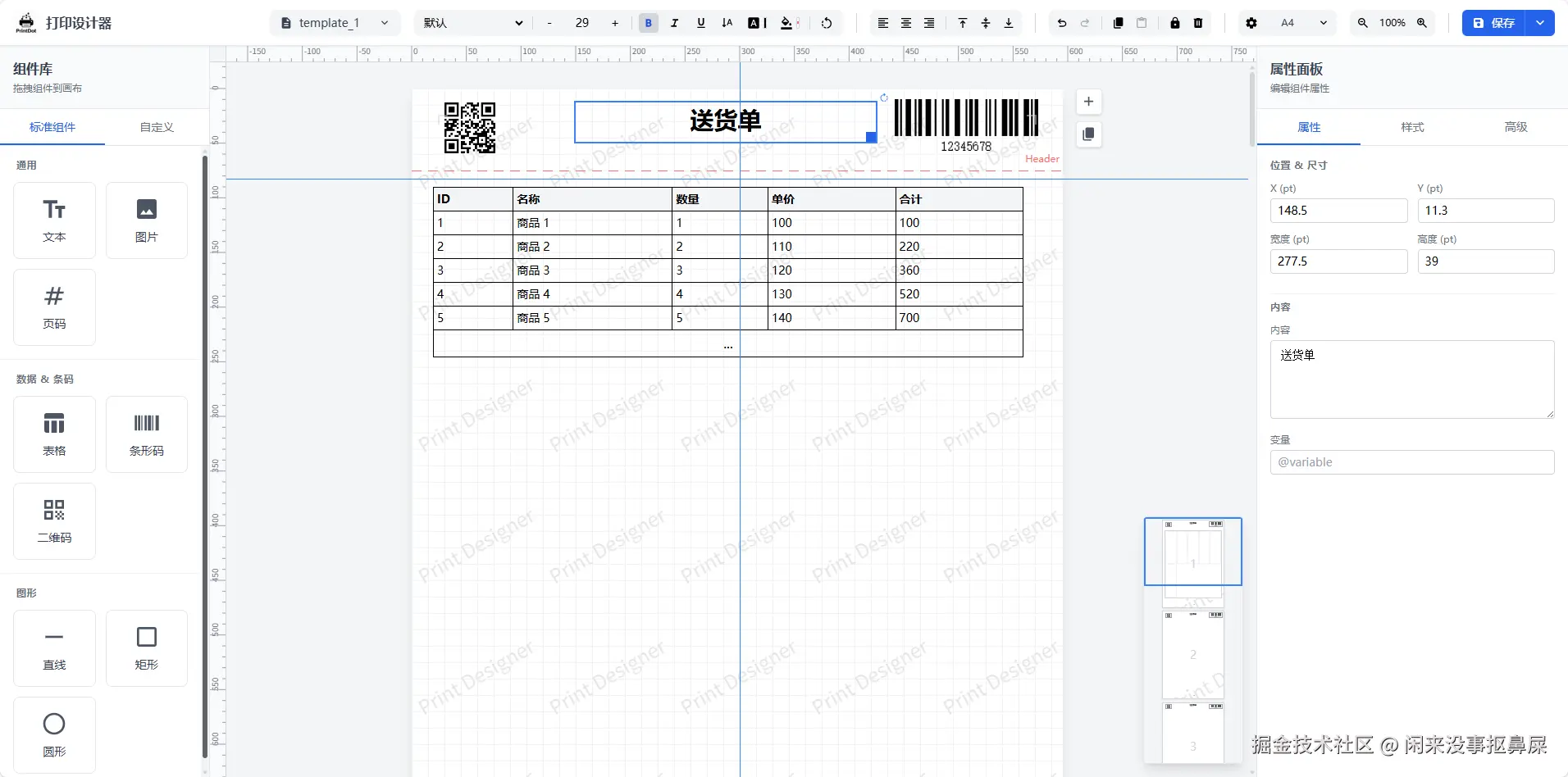Select the 图片 image component

[147, 220]
